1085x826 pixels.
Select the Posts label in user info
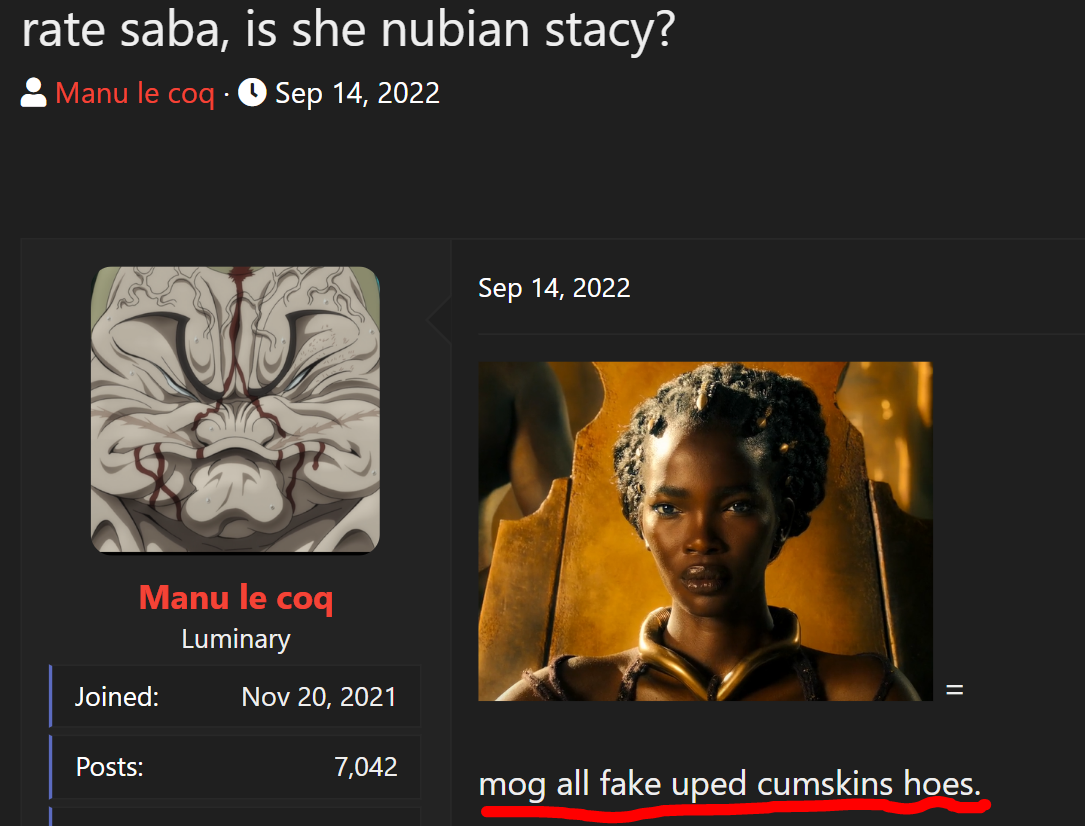click(109, 767)
